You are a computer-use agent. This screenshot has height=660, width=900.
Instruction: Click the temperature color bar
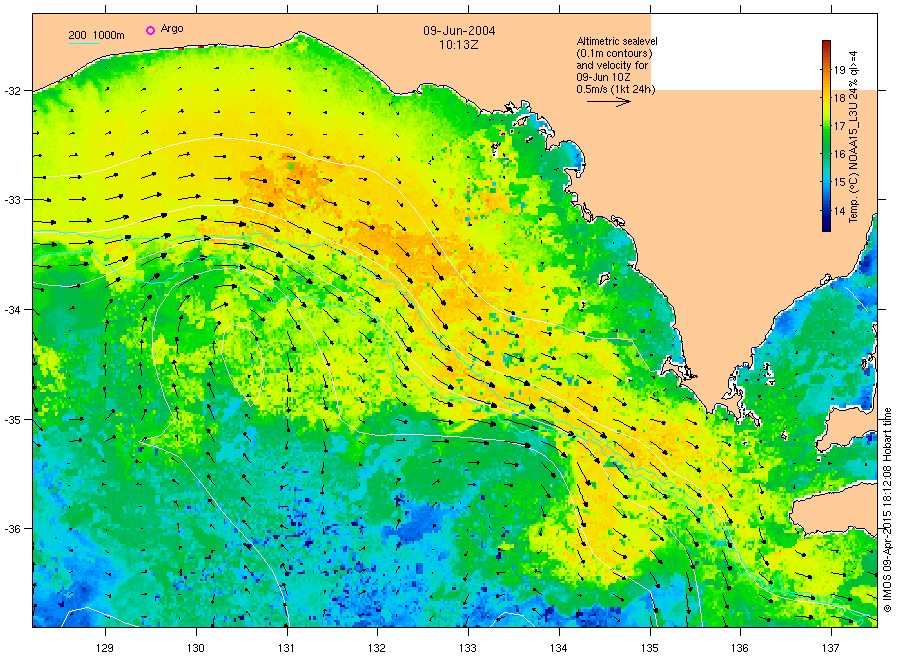826,136
